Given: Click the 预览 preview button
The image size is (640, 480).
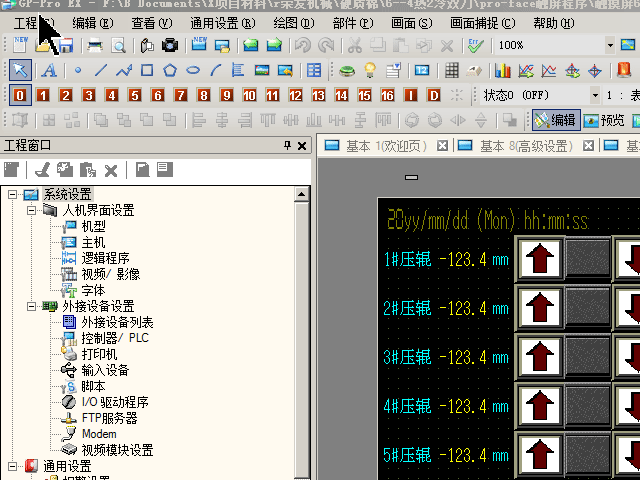Looking at the screenshot, I should 603,120.
